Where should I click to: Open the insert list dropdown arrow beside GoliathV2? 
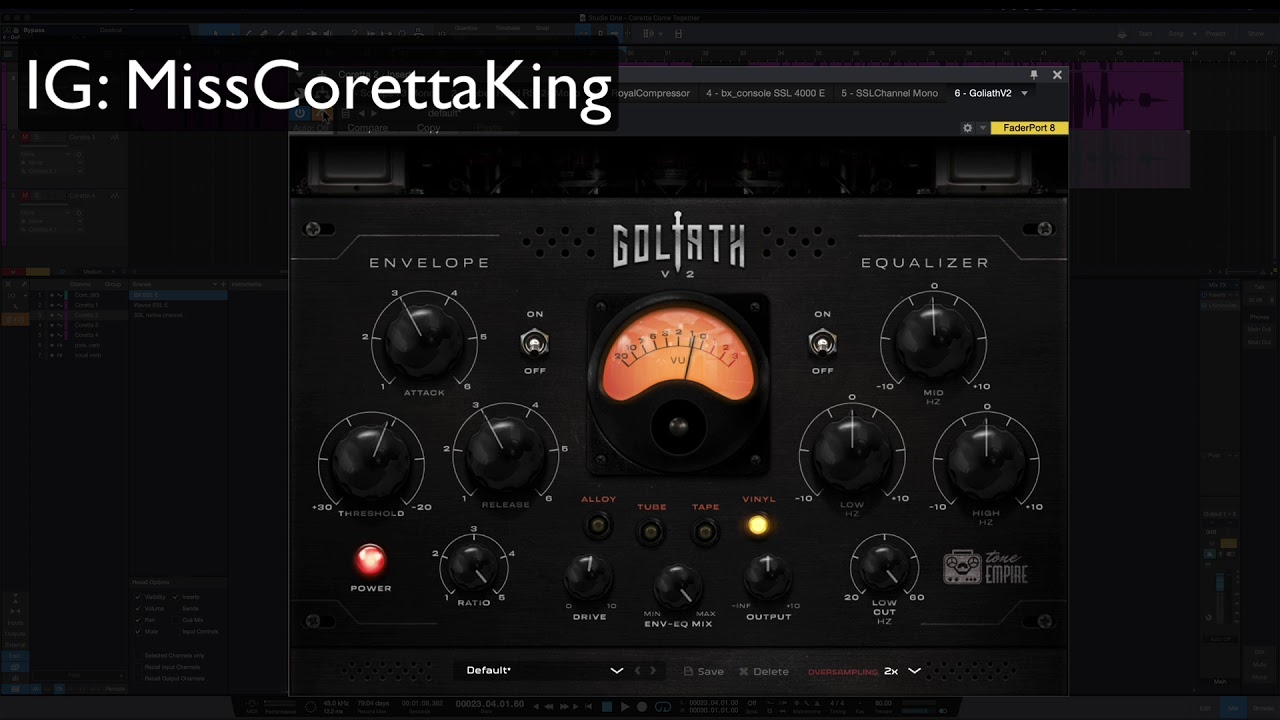[1024, 94]
